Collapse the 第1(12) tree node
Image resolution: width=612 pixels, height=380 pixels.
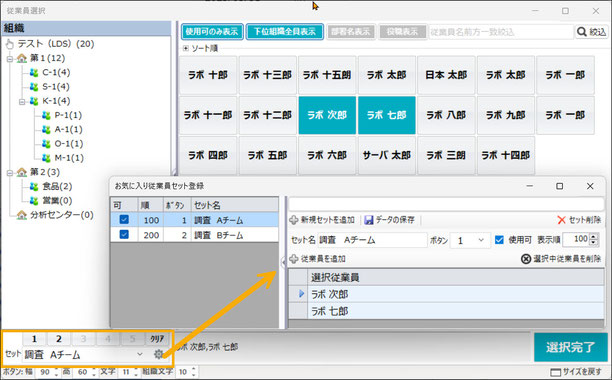click(10, 59)
